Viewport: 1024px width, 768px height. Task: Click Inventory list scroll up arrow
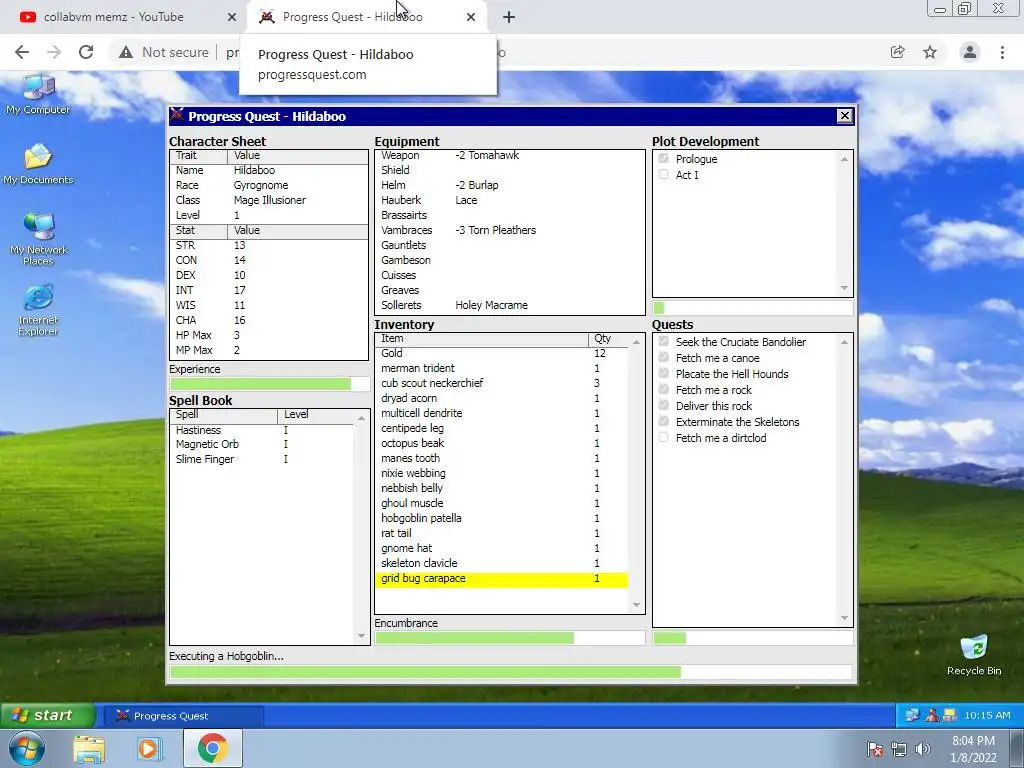pos(637,342)
